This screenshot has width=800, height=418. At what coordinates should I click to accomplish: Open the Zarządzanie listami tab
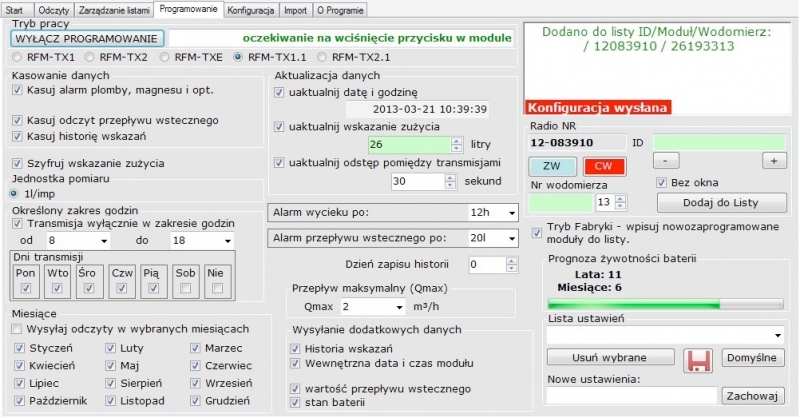coord(115,8)
